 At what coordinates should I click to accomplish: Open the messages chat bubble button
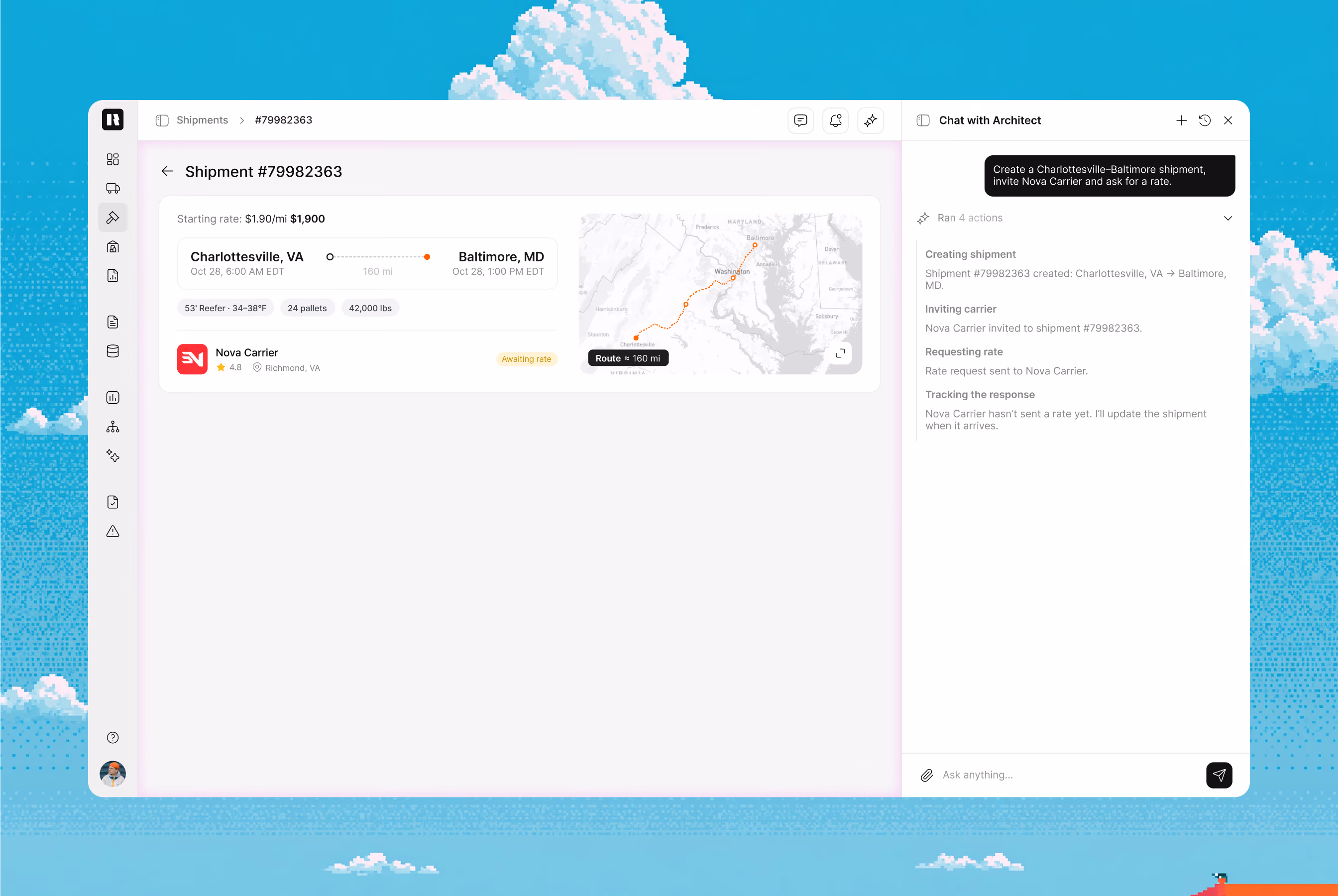(x=800, y=120)
